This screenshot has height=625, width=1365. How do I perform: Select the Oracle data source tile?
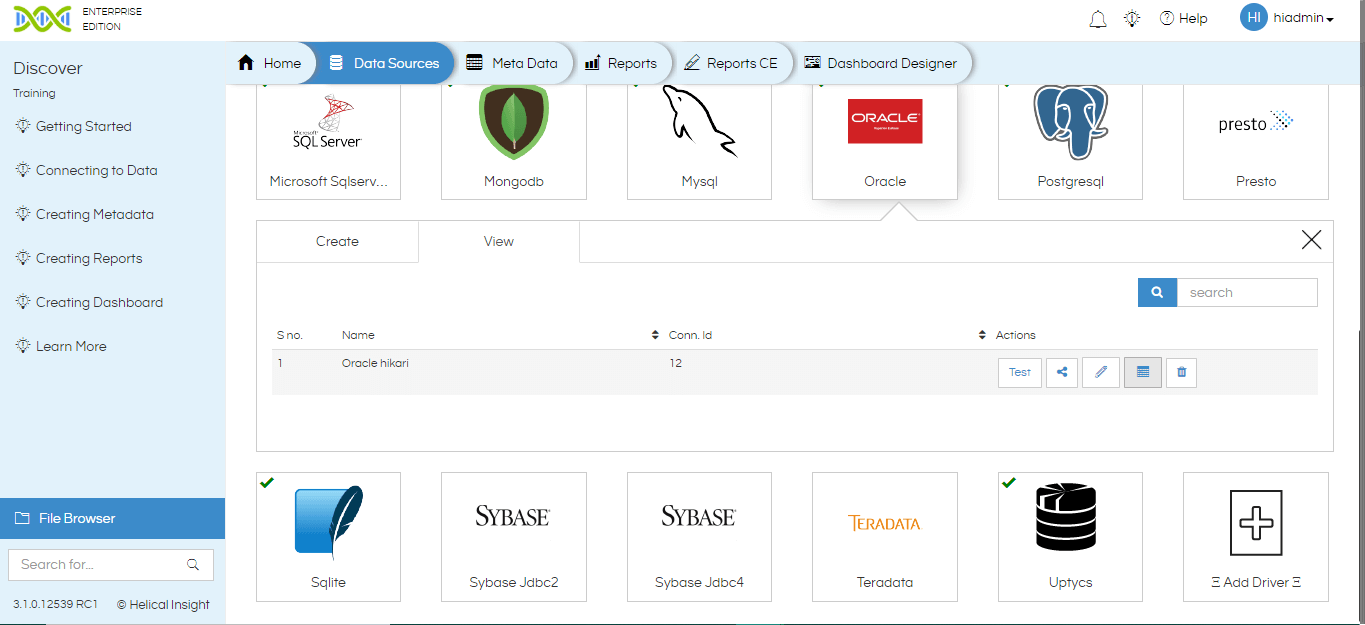click(885, 142)
